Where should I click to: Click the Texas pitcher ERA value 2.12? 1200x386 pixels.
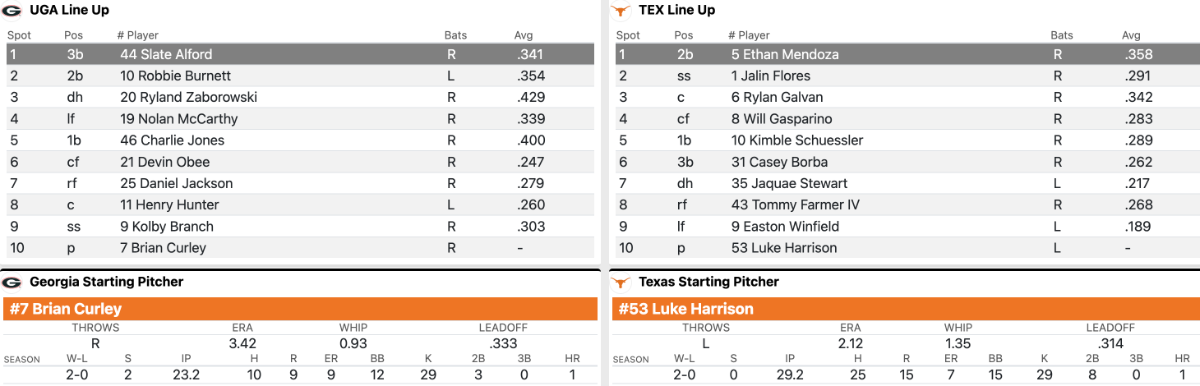(851, 343)
